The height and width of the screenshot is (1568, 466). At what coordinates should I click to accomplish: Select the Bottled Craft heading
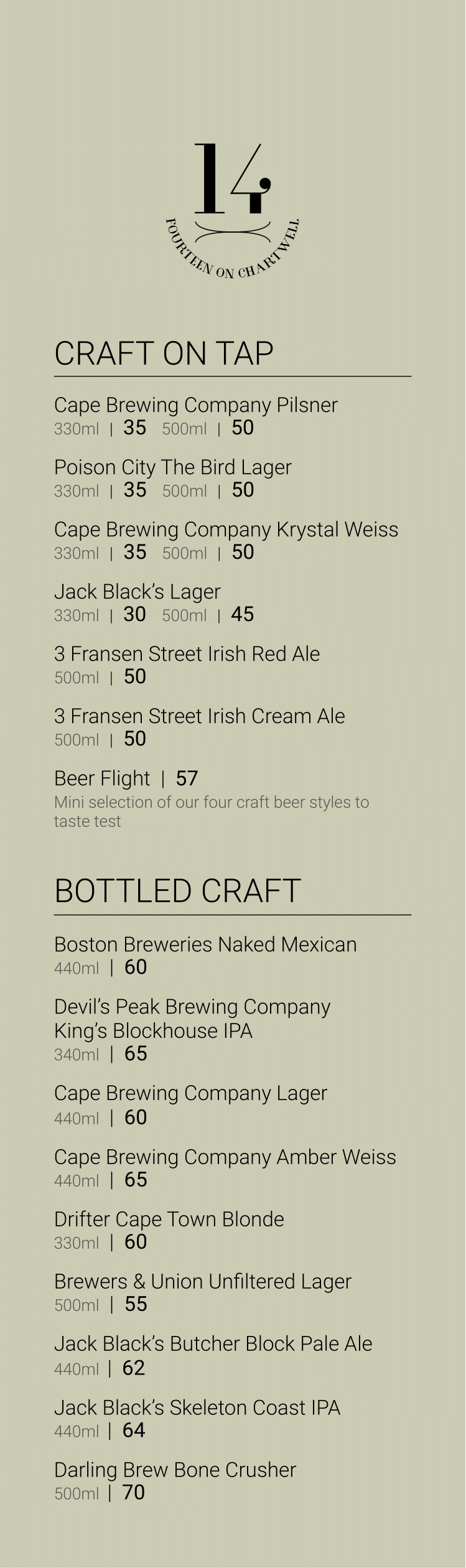177,891
